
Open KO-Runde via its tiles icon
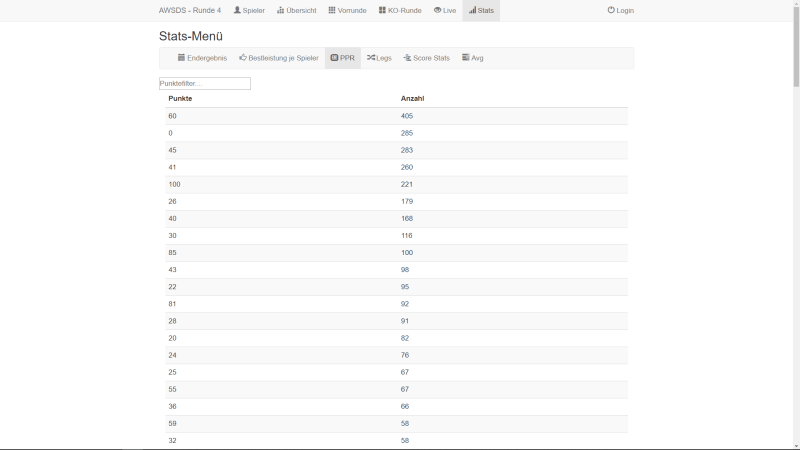382,10
